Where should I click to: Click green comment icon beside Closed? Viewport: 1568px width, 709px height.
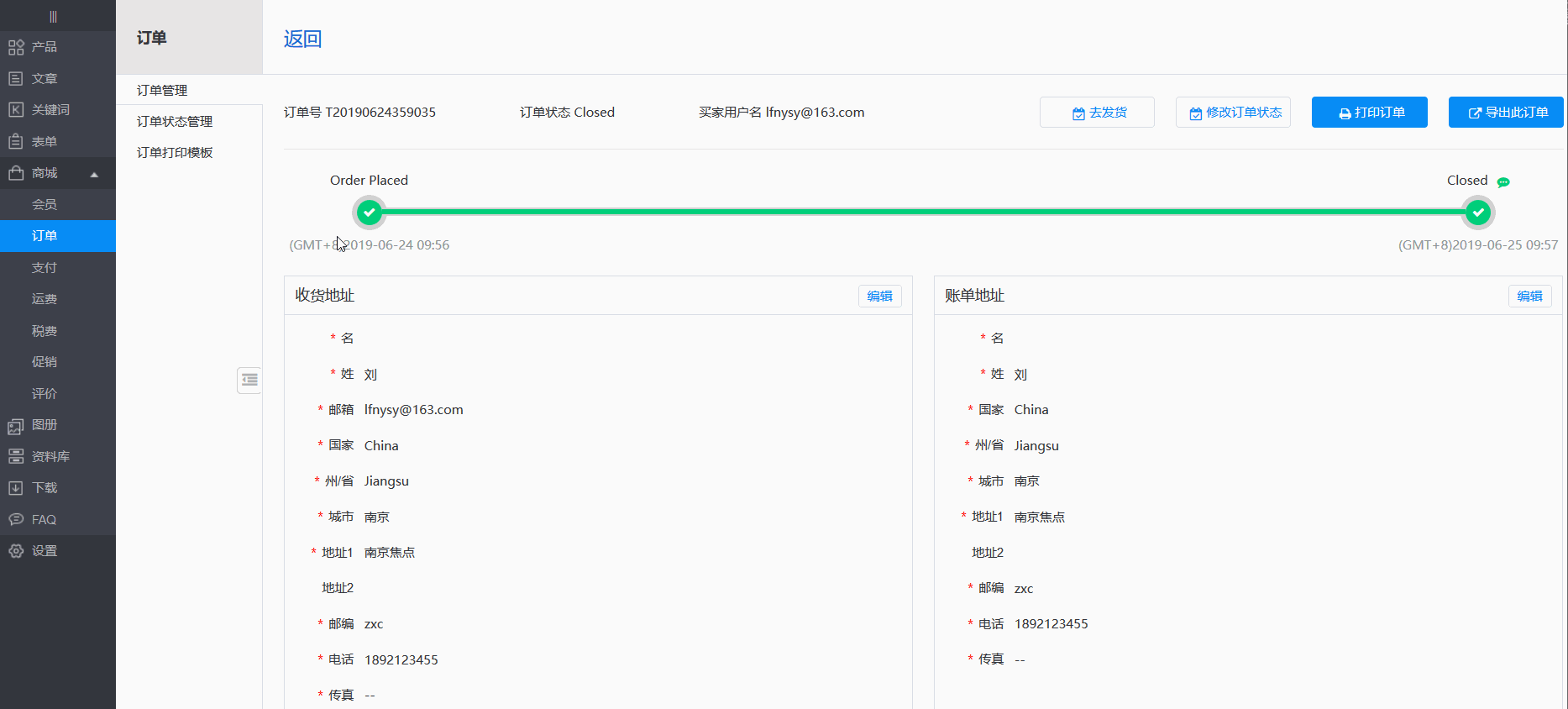tap(1503, 181)
